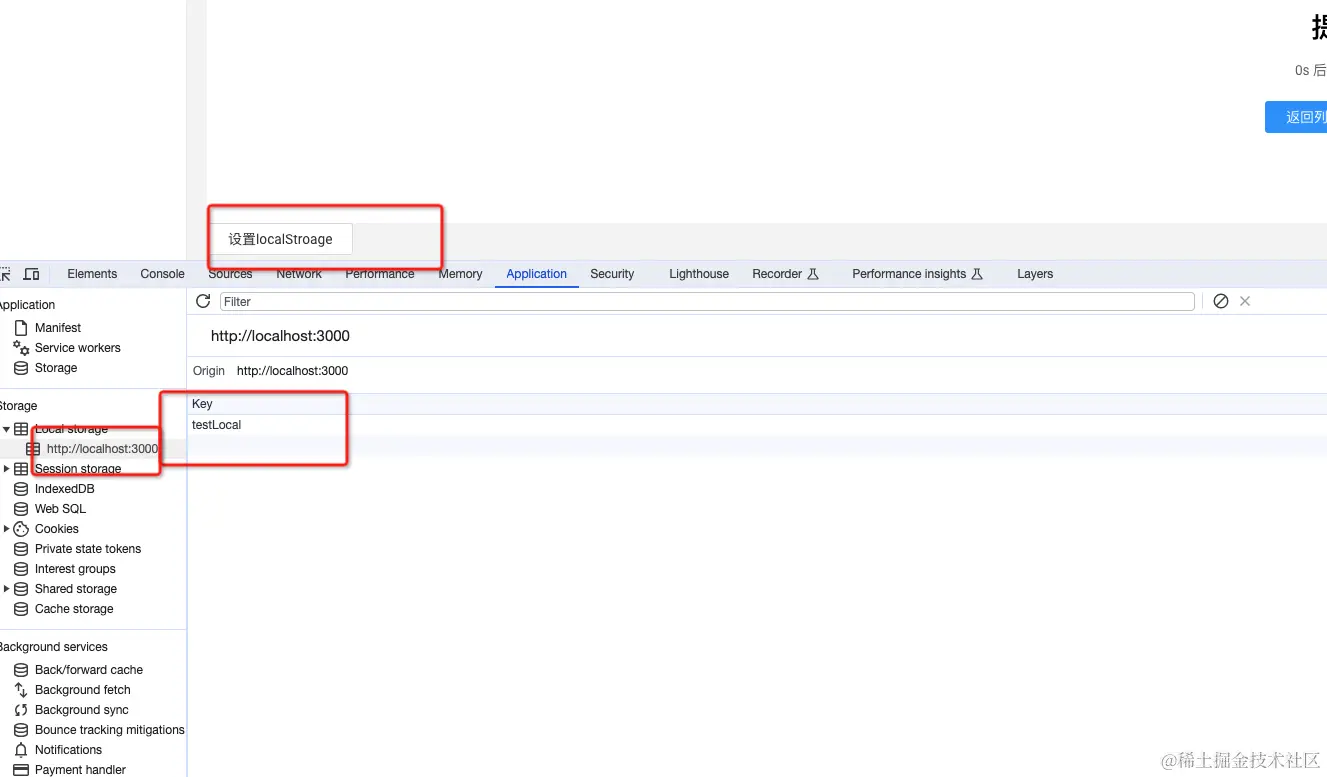Click the Background fetch arrows icon
This screenshot has width=1327, height=777.
[x=21, y=690]
